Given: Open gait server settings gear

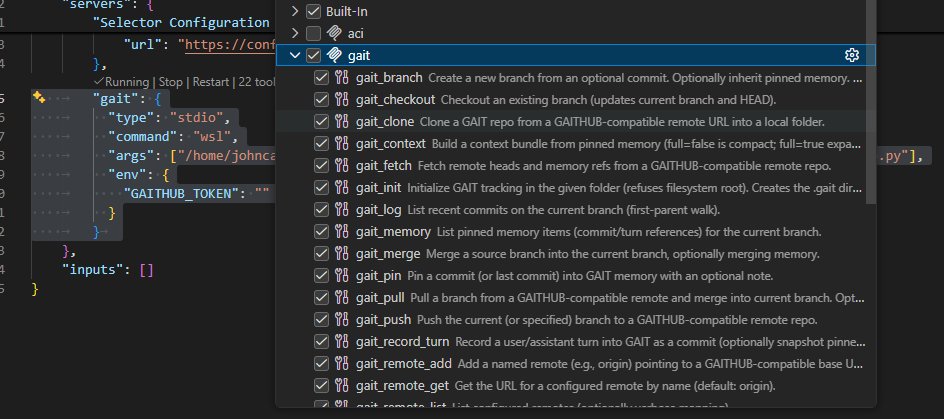Looking at the screenshot, I should 851,55.
